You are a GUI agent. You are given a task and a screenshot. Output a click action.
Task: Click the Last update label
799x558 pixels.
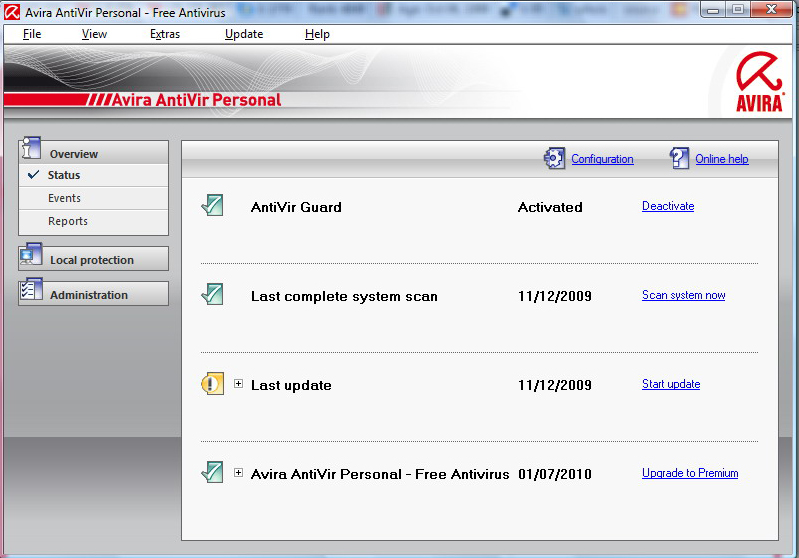(x=291, y=385)
